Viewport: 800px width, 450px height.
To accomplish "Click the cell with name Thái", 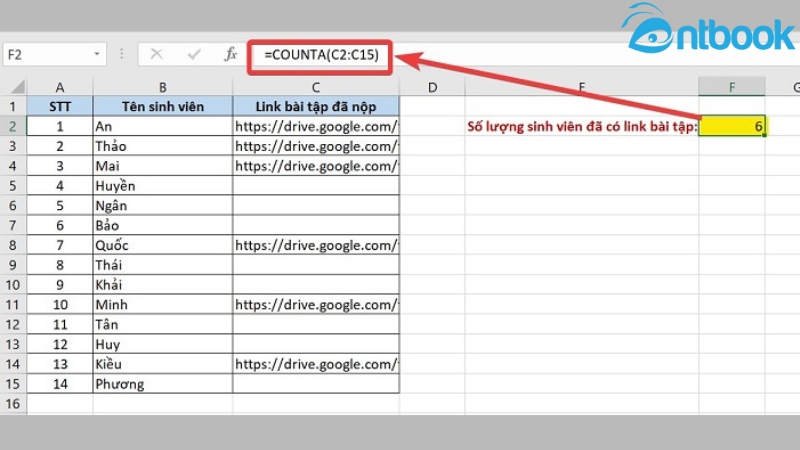I will pos(163,265).
